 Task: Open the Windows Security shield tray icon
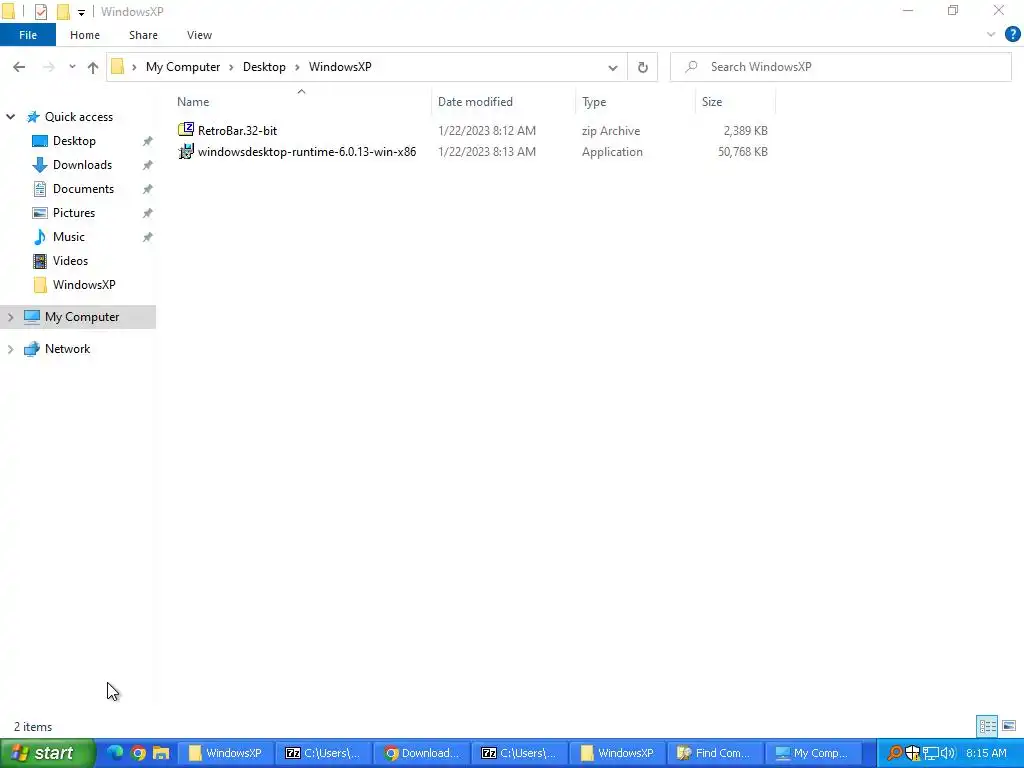coord(912,753)
